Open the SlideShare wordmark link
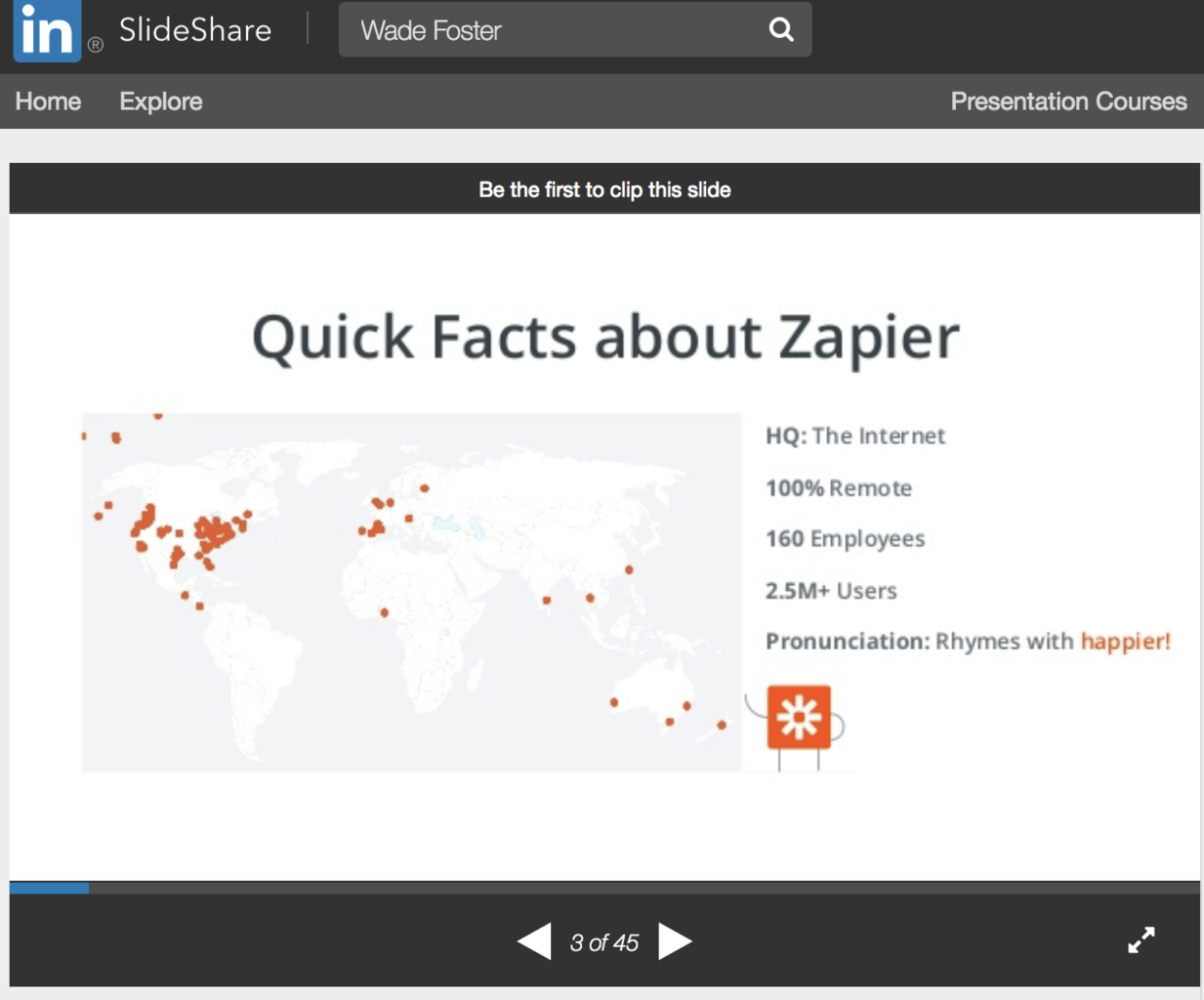This screenshot has height=1000, width=1204. [x=195, y=30]
